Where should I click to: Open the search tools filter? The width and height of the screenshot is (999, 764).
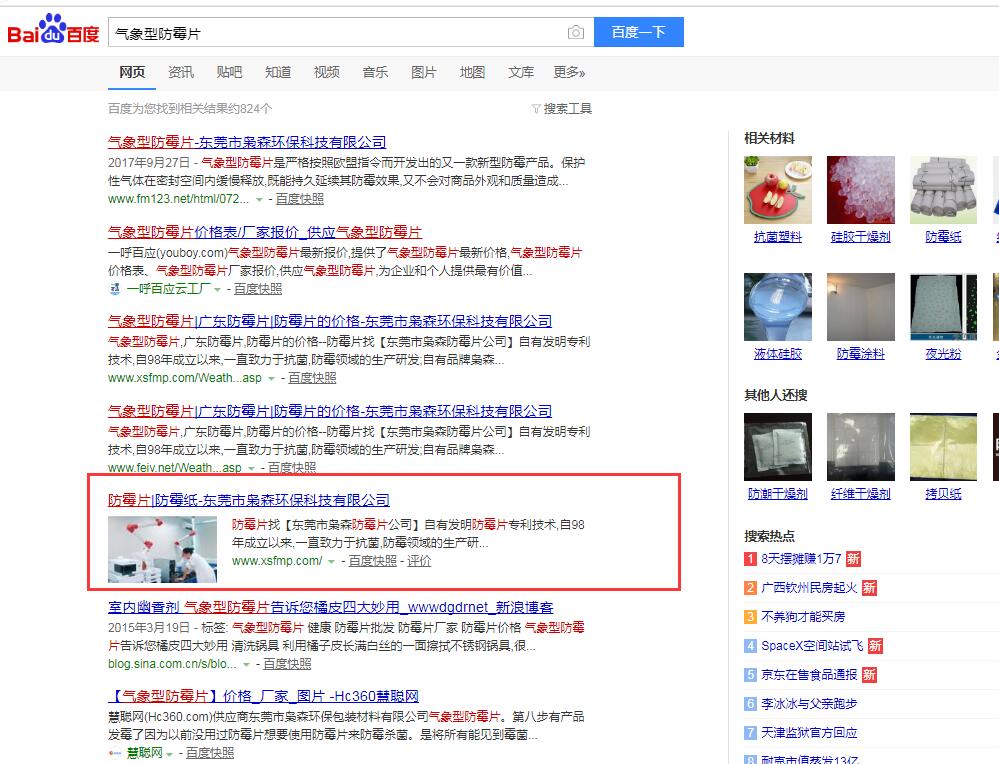(562, 108)
